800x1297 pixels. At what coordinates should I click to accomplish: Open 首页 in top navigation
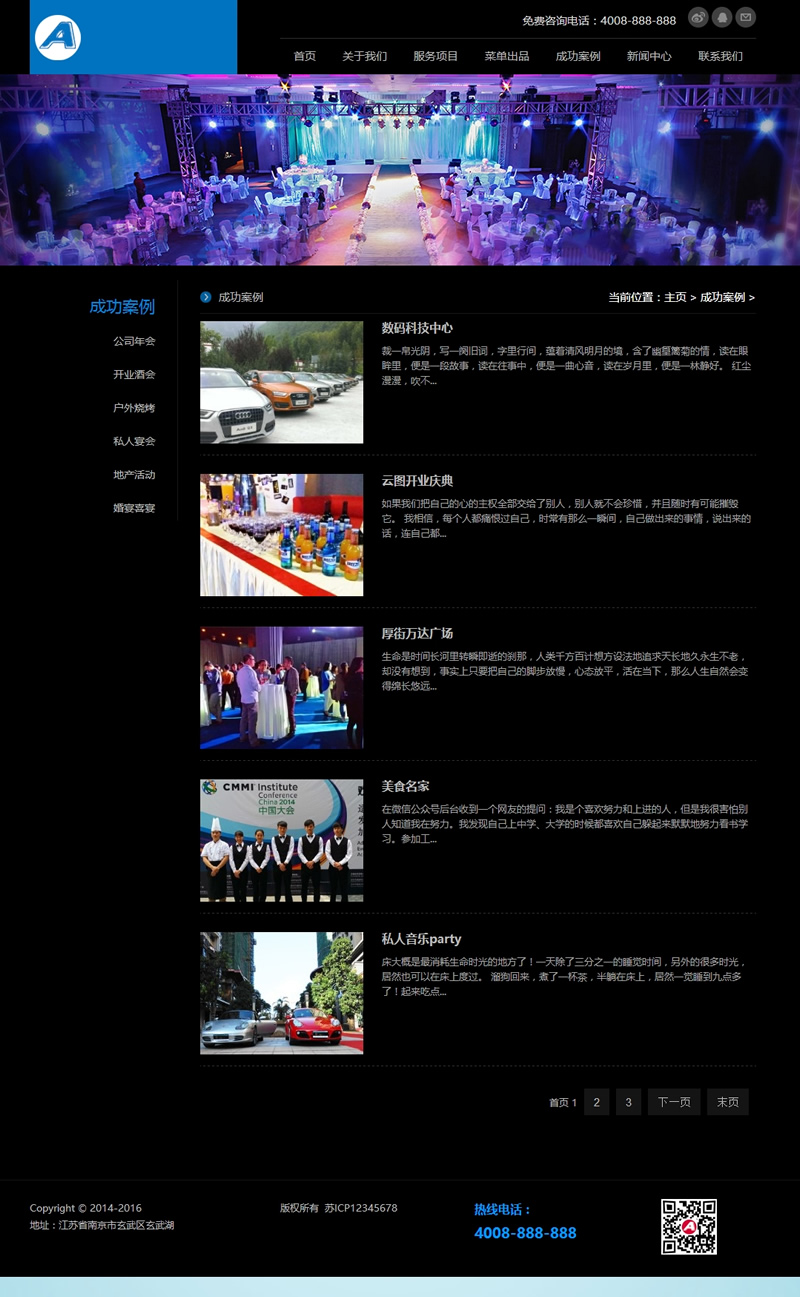click(x=305, y=56)
